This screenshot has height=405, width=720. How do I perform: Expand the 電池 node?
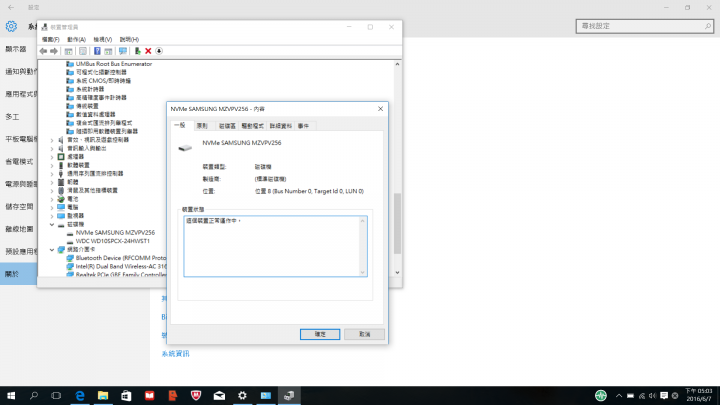(x=52, y=199)
